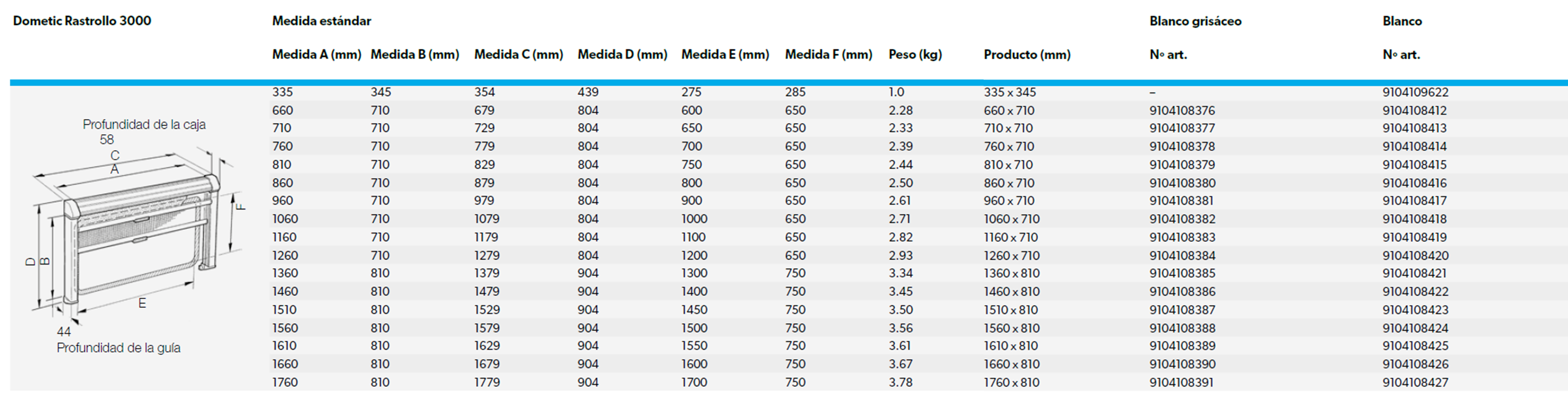Select the Medida A (mm) column header

316,54
